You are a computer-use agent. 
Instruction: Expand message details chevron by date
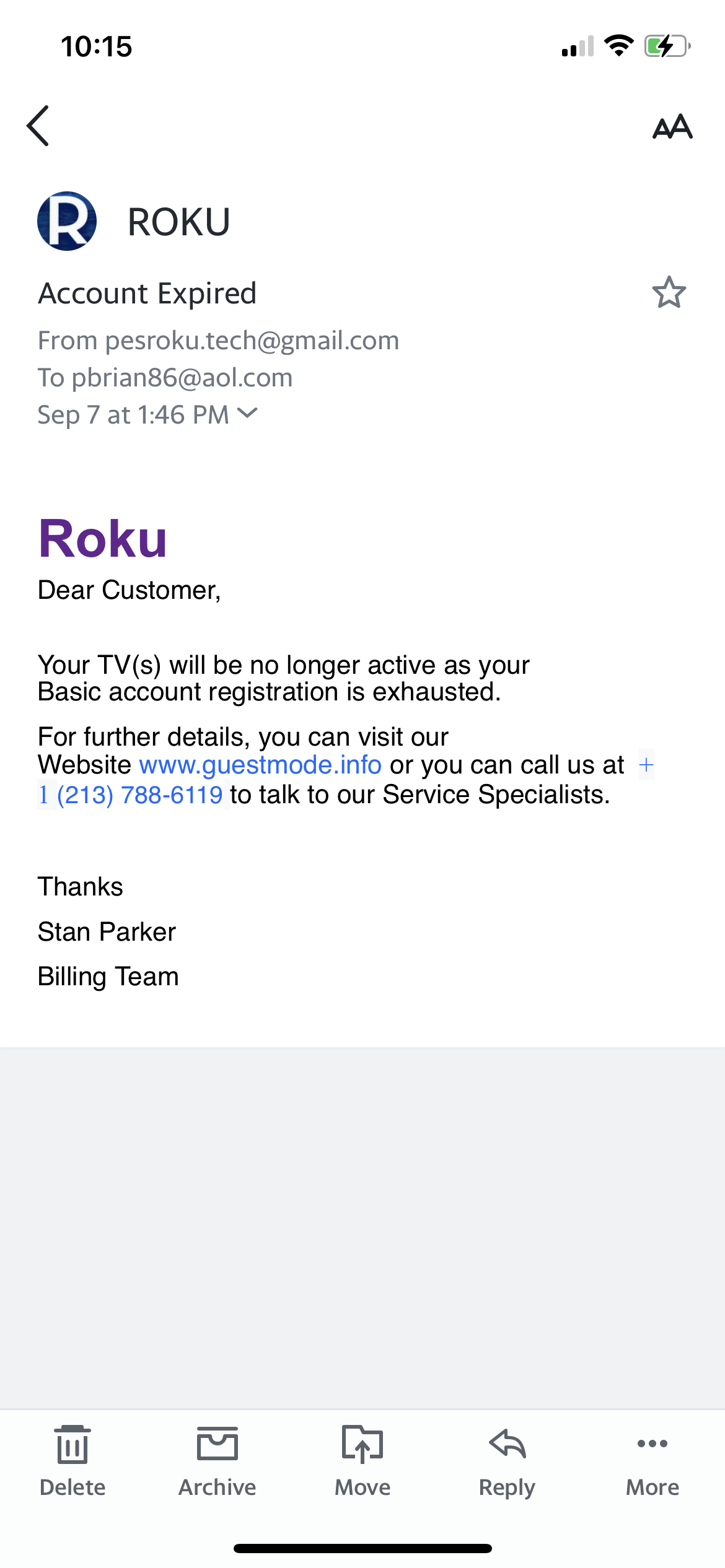tap(247, 413)
